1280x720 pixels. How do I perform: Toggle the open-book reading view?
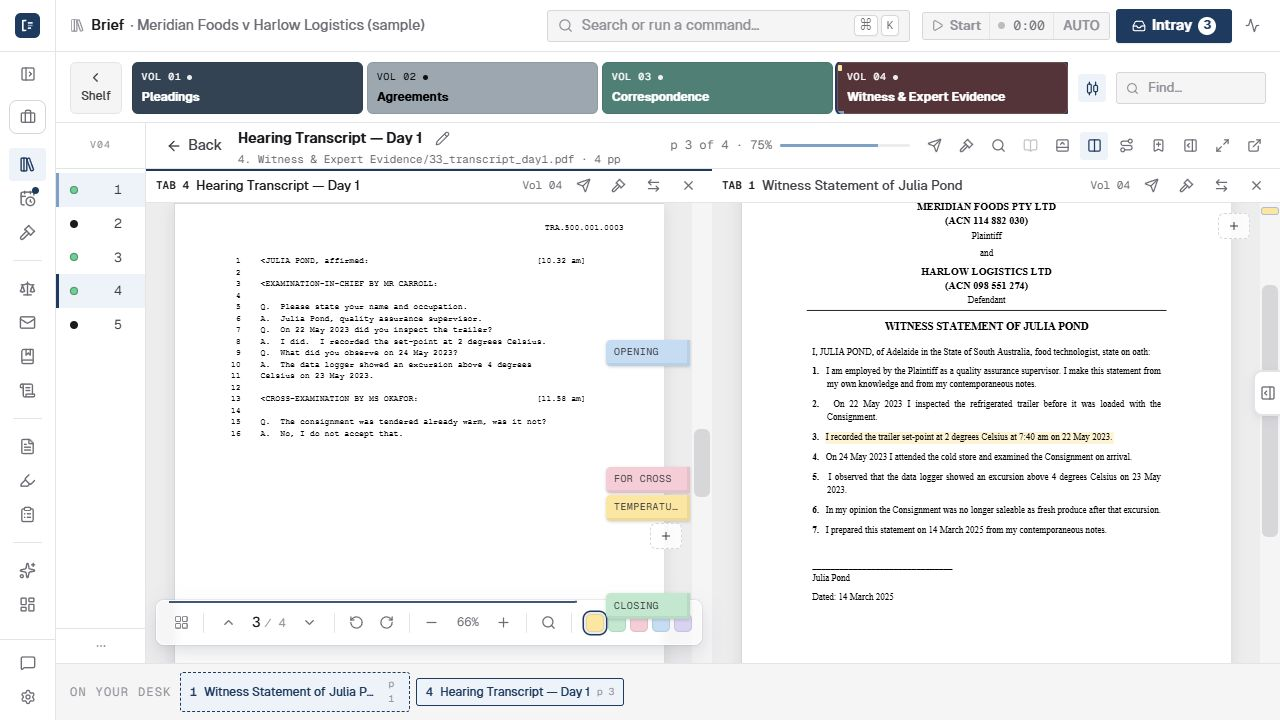pyautogui.click(x=1030, y=146)
